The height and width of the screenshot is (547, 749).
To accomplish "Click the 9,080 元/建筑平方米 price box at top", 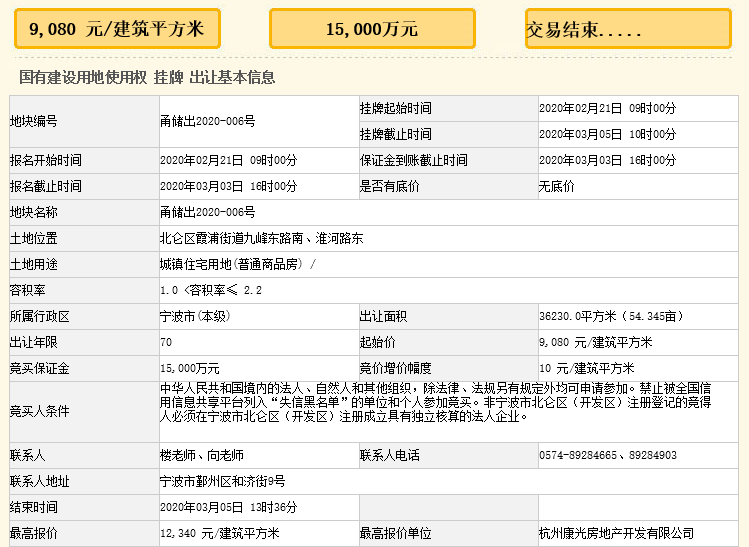I will tap(117, 29).
